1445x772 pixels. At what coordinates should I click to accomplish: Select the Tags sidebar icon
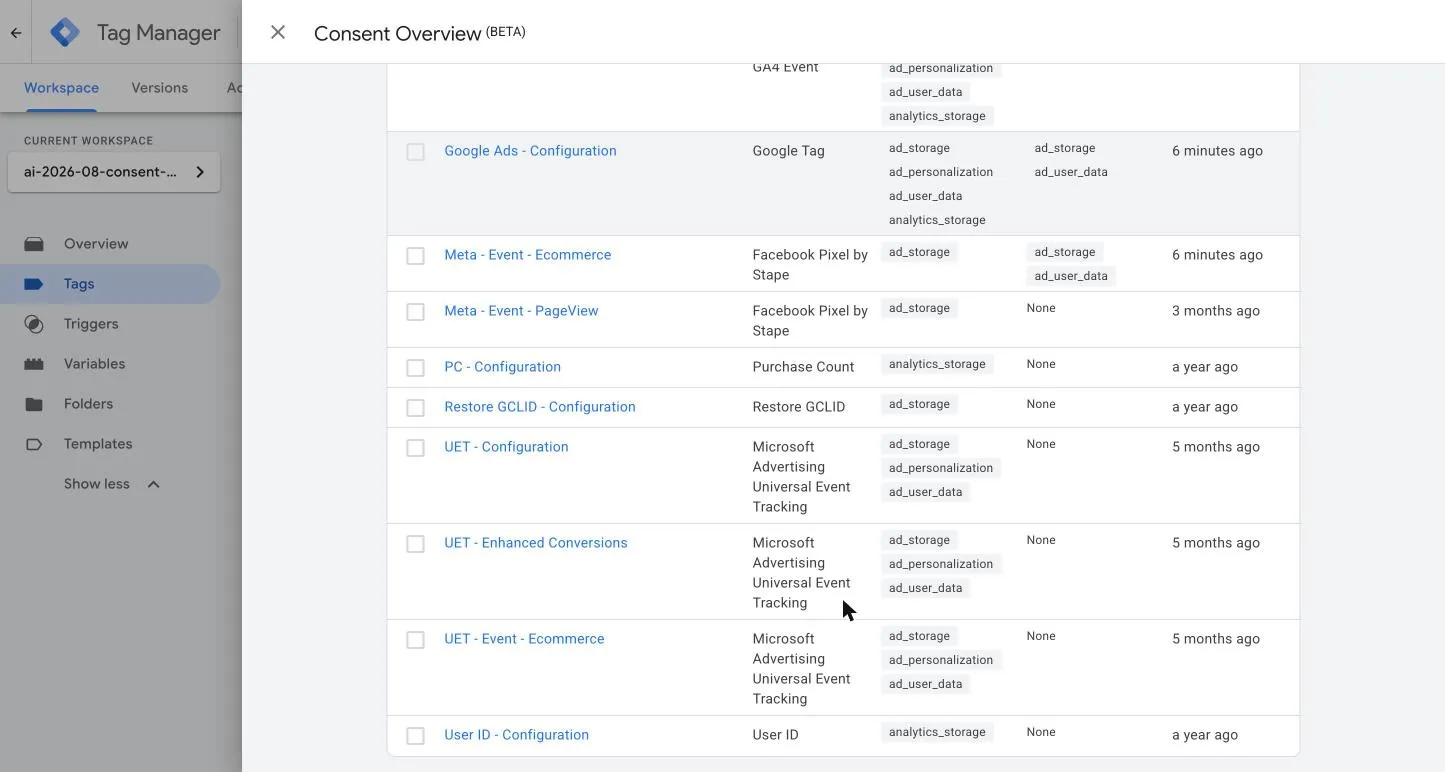pyautogui.click(x=34, y=284)
